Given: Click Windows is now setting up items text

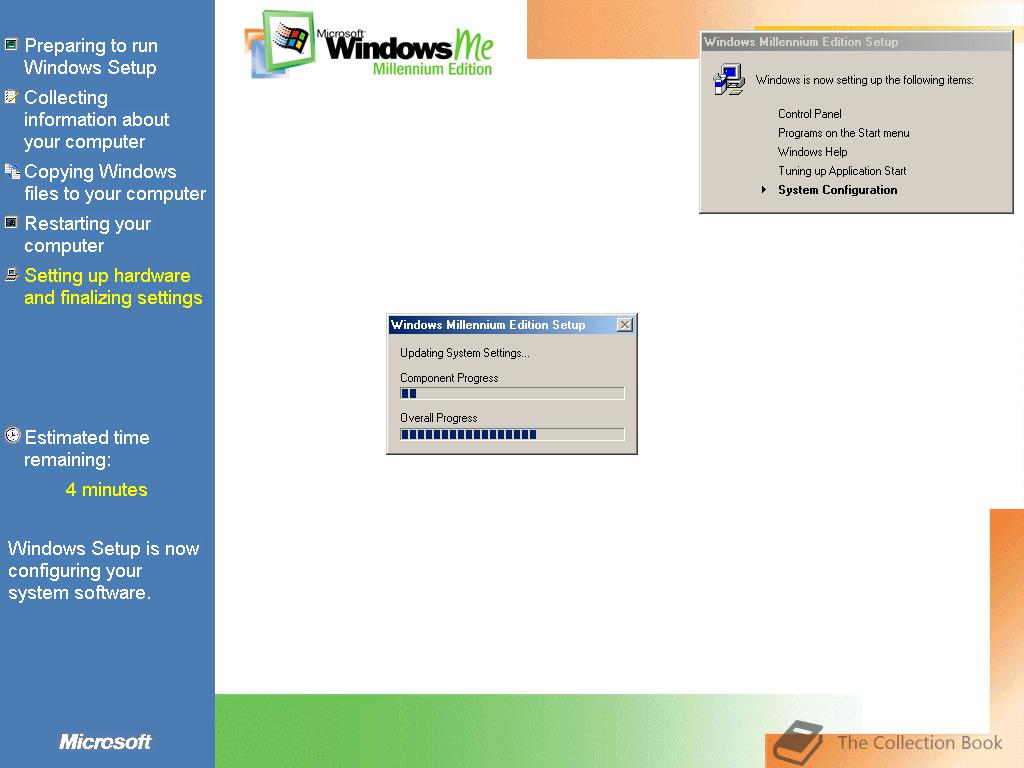Looking at the screenshot, I should point(864,80).
